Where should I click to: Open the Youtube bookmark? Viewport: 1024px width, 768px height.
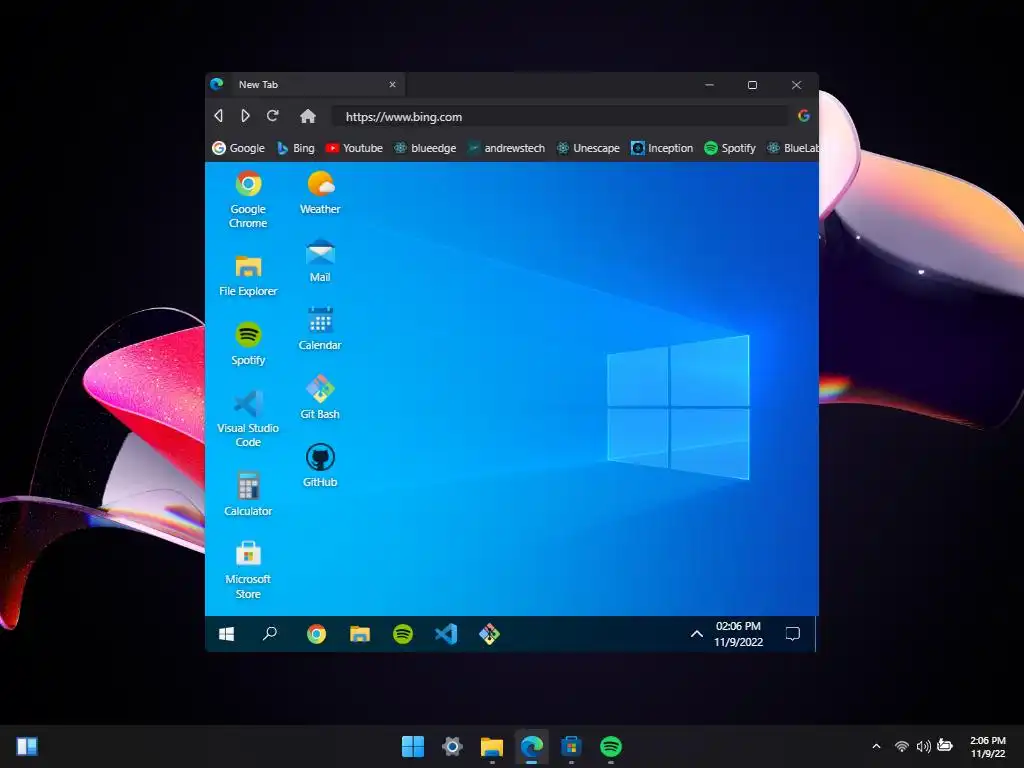pos(354,148)
